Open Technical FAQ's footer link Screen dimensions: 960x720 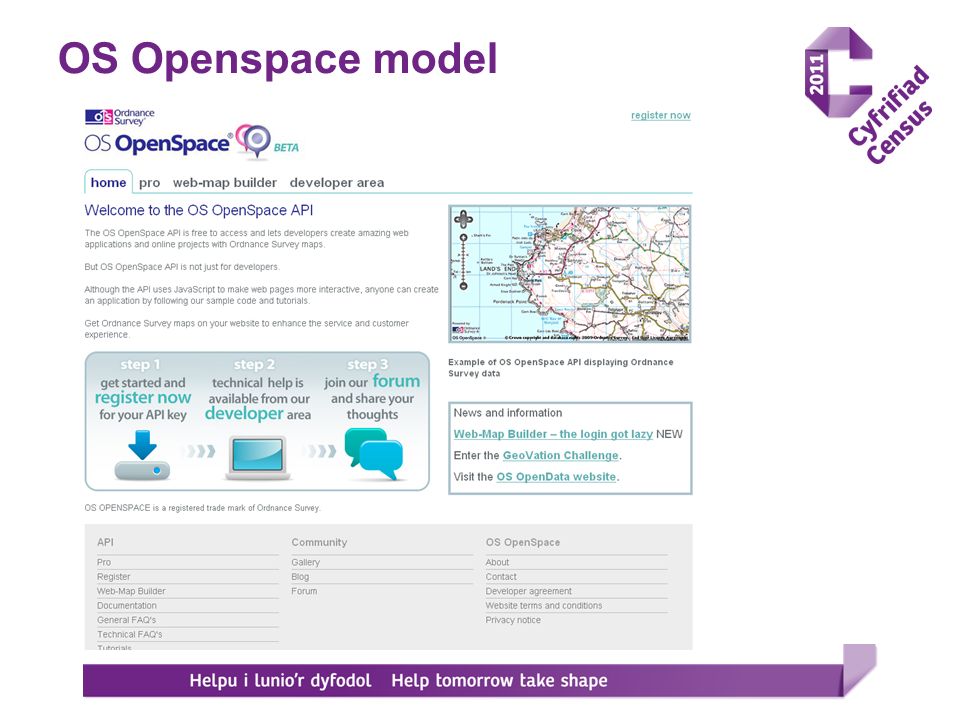pos(130,635)
